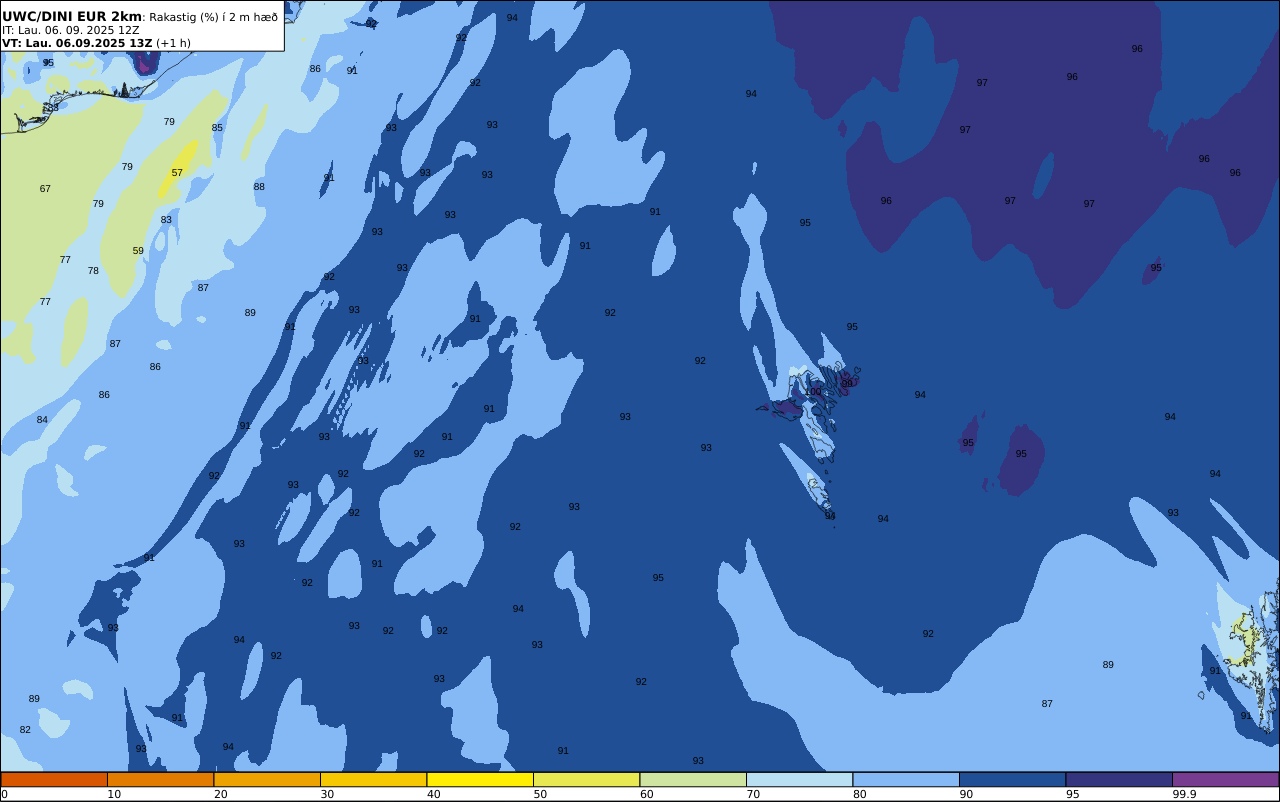Click the 95–99.9 dark indigo legend swatch
The image size is (1280, 802).
click(x=1119, y=779)
